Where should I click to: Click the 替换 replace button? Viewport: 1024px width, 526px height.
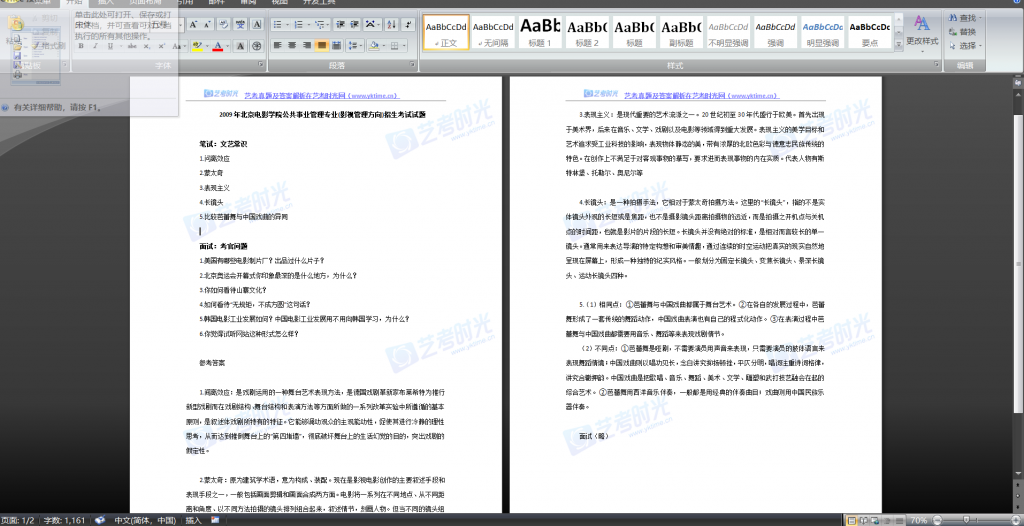coord(966,32)
